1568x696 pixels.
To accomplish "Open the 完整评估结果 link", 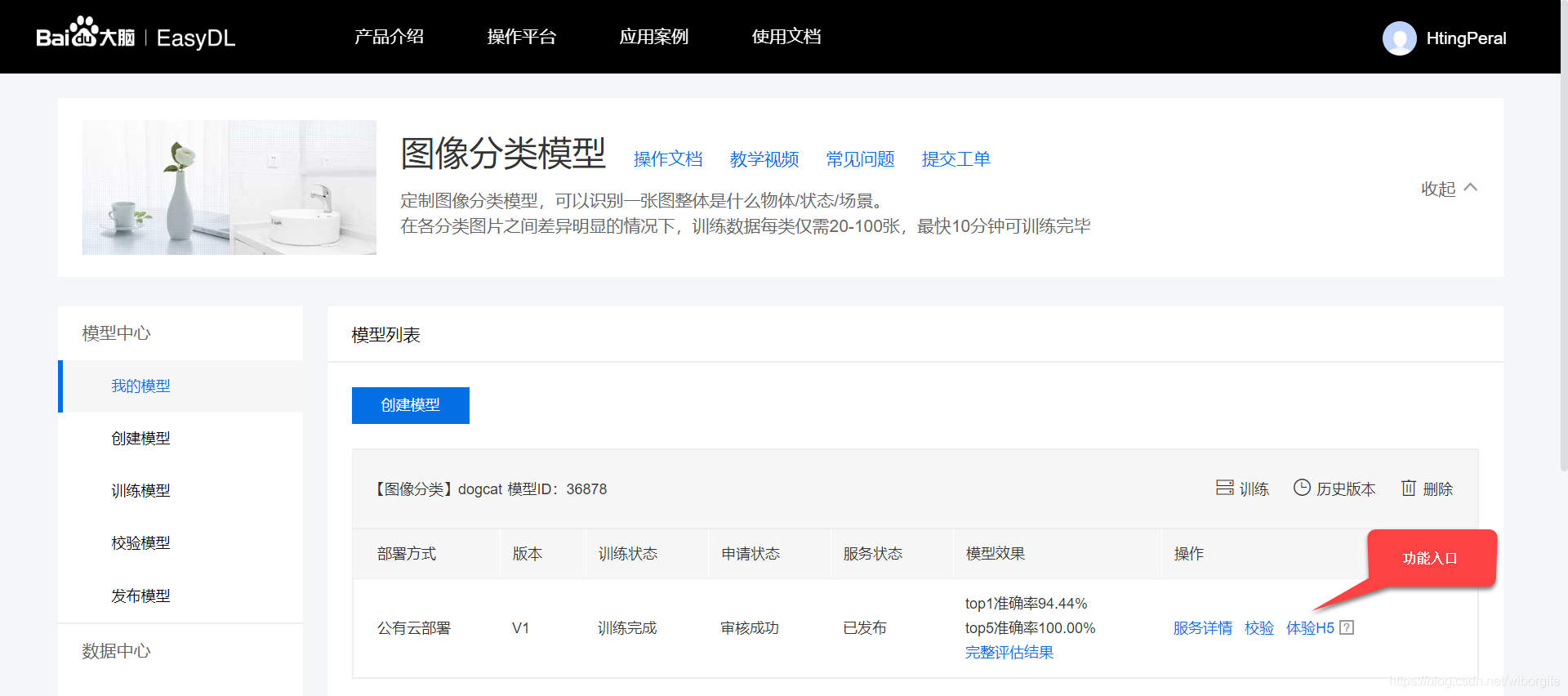I will [x=1009, y=652].
